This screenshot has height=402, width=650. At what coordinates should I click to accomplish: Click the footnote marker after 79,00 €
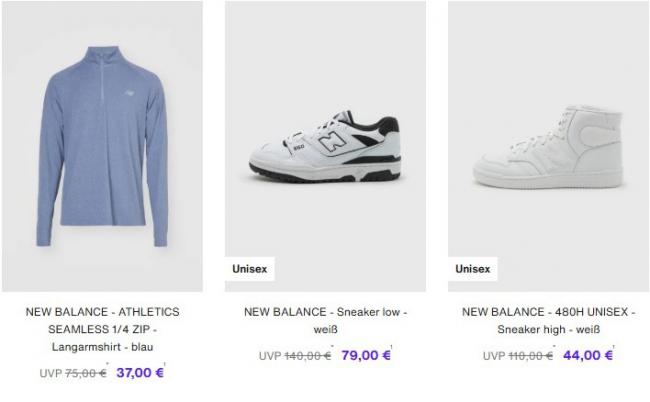pyautogui.click(x=389, y=347)
